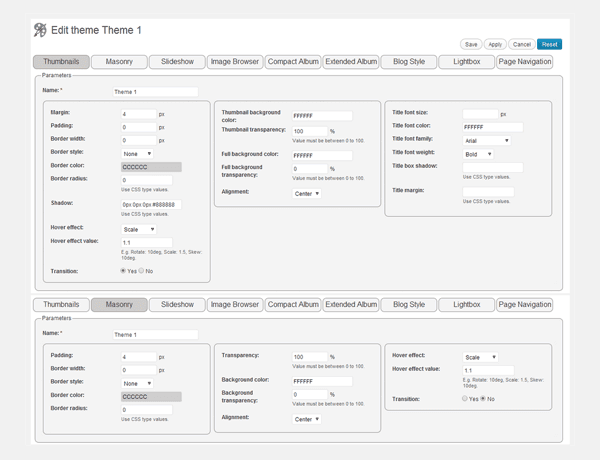The image size is (600, 460).
Task: Click Title margin input
Action: pos(488,192)
